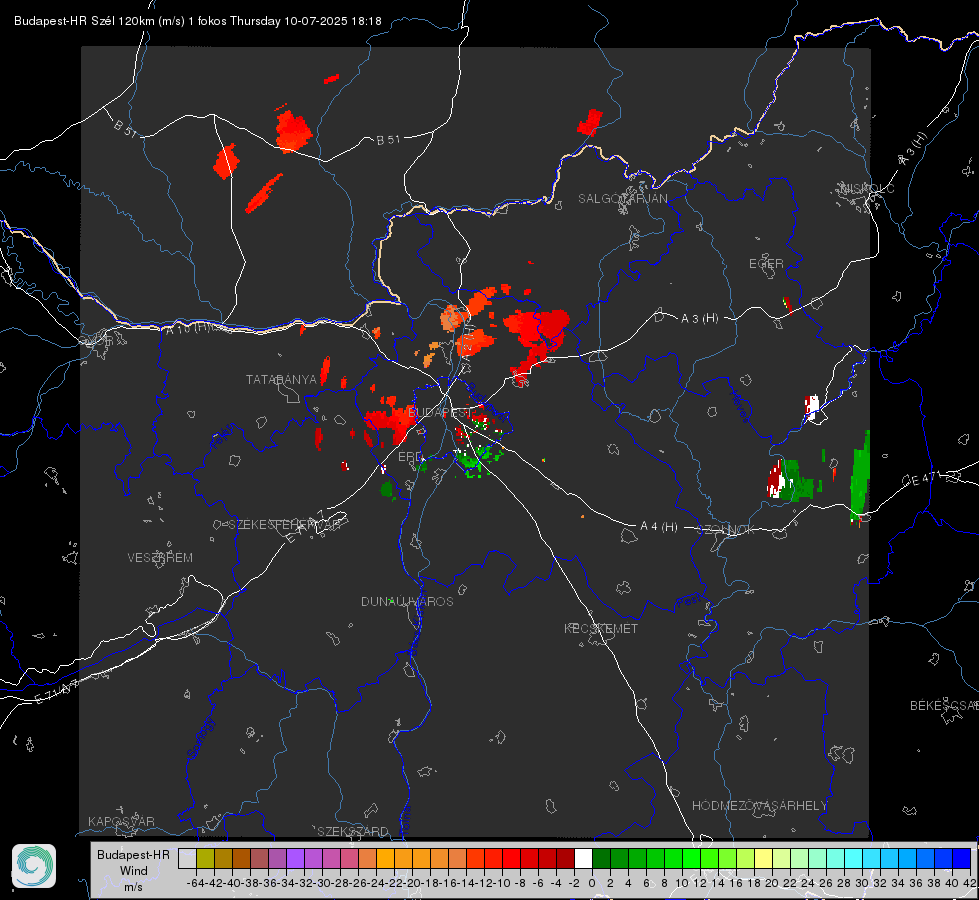Click the Somogy county label
This screenshot has width=979, height=900.
200,739
